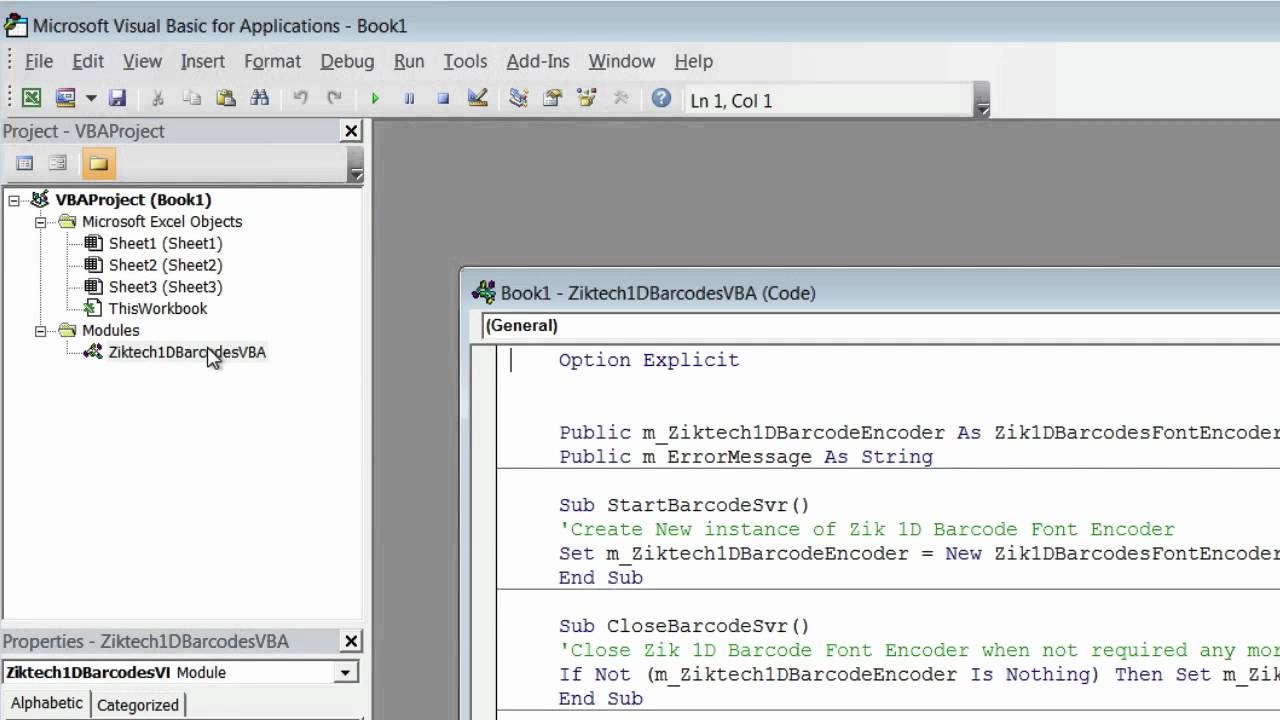Click the Redo toolbar icon
This screenshot has height=720, width=1280.
pos(334,98)
